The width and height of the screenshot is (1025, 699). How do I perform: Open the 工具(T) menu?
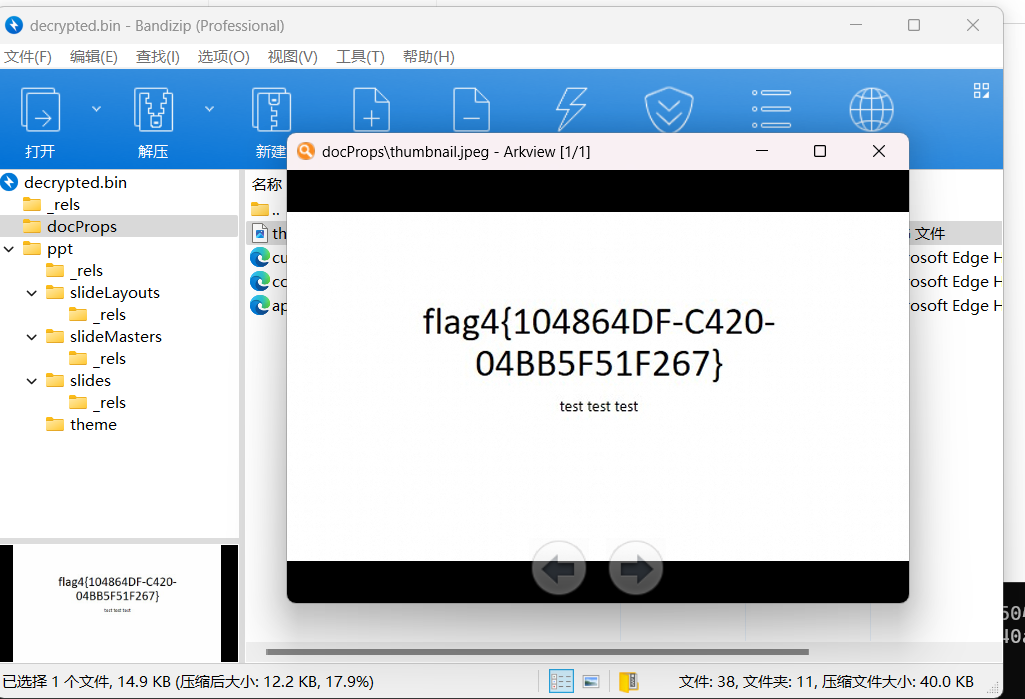(x=360, y=57)
